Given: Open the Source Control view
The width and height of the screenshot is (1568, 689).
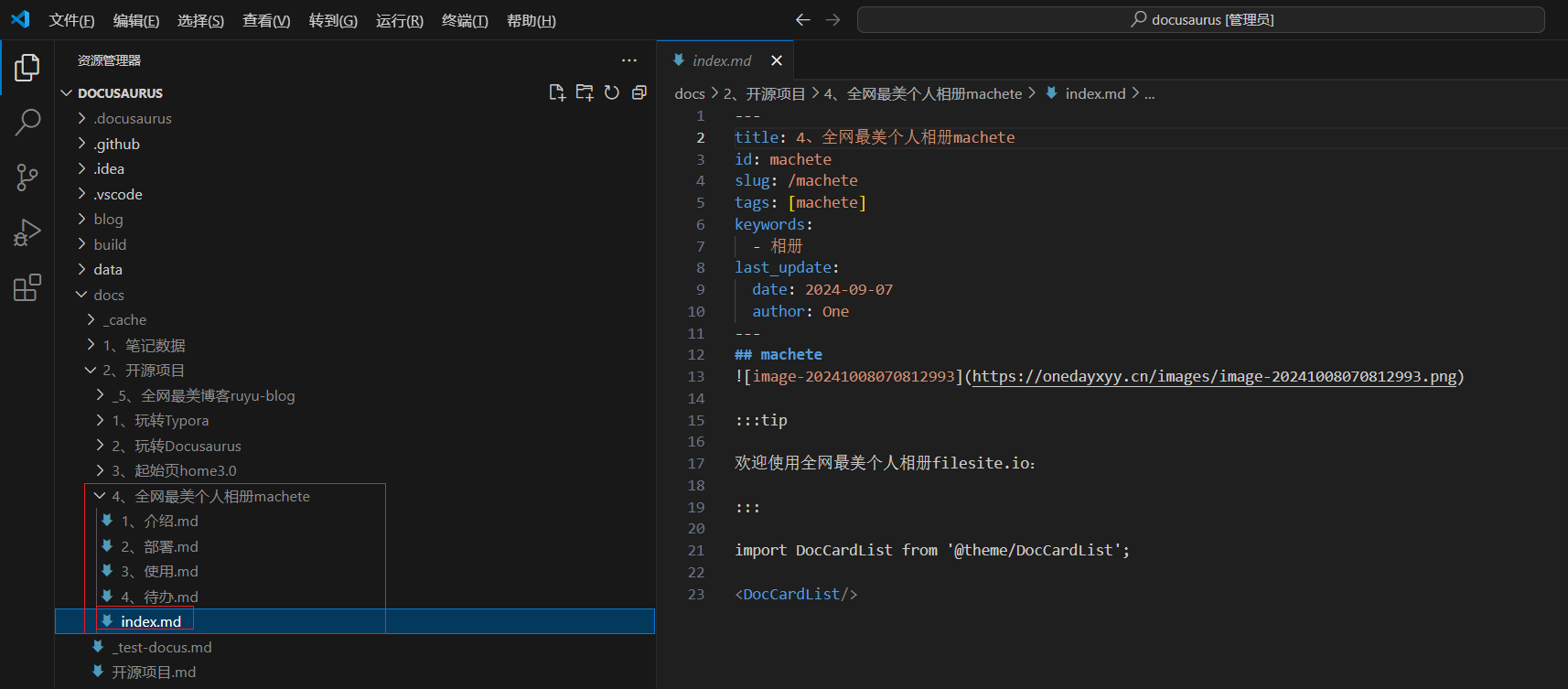Looking at the screenshot, I should tap(27, 178).
